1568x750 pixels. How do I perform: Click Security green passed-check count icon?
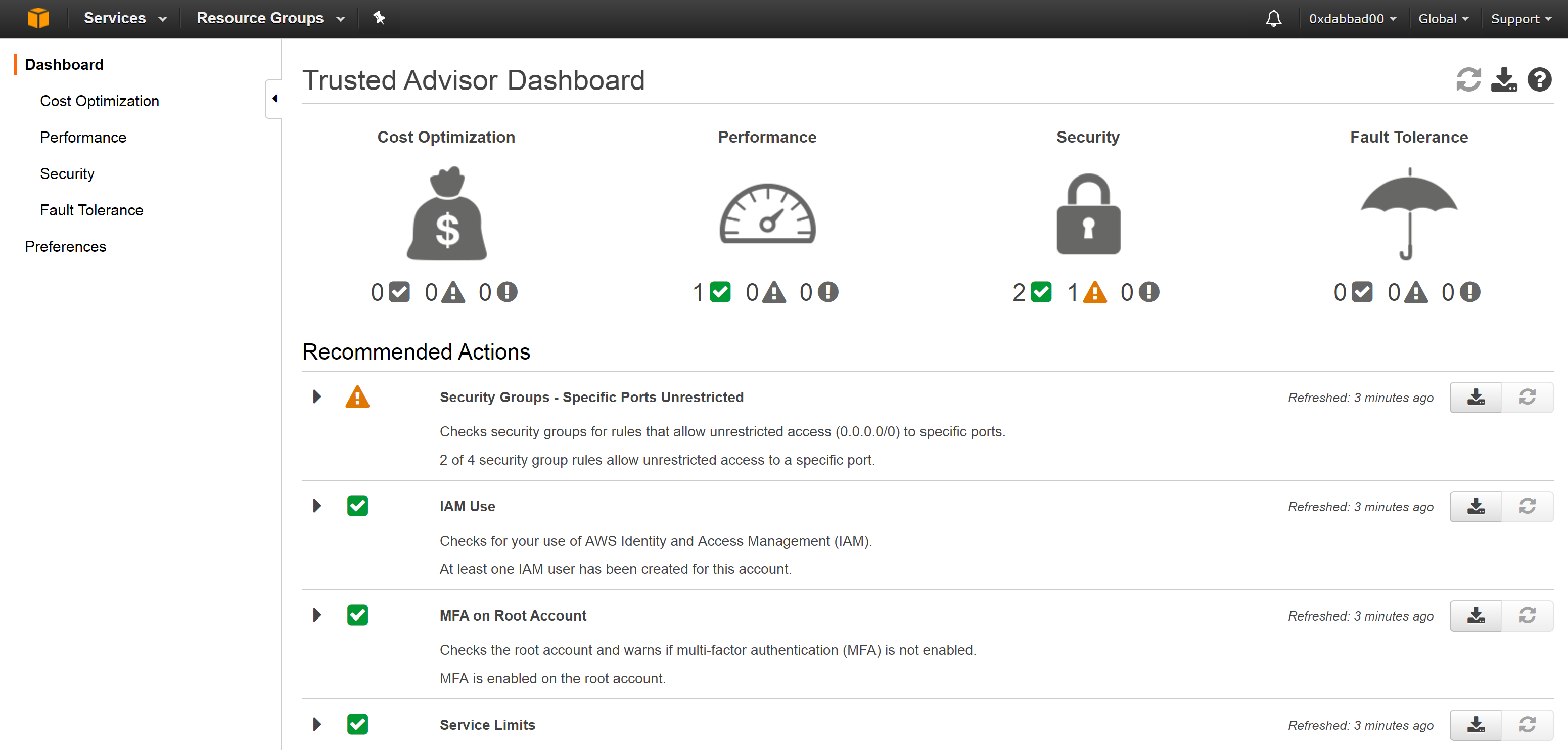(x=1041, y=292)
